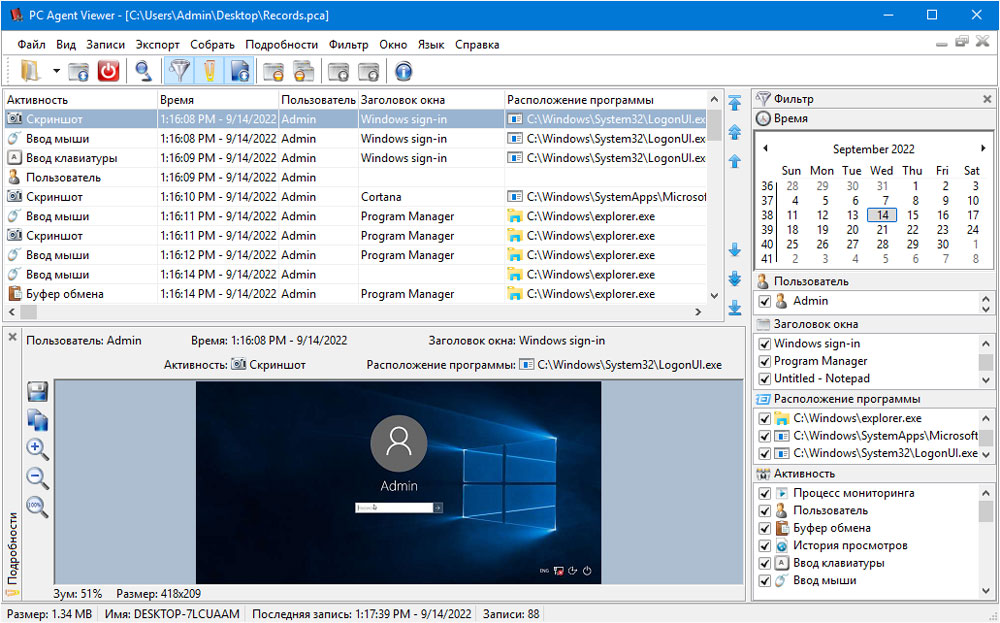Viewport: 1000px width, 623px height.
Task: Toggle the Буфер обмена activity checkbox
Action: tap(765, 528)
